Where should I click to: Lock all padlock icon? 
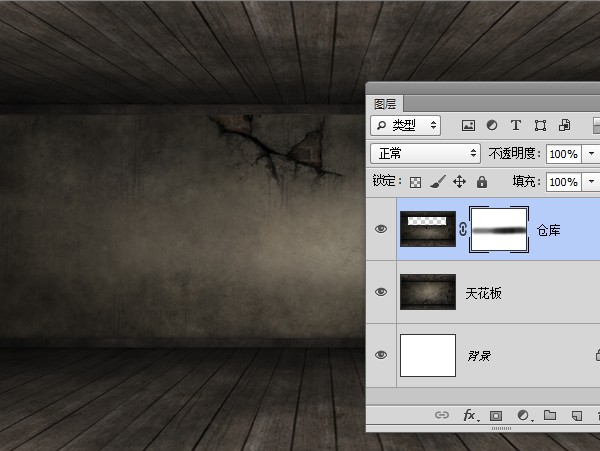[482, 182]
